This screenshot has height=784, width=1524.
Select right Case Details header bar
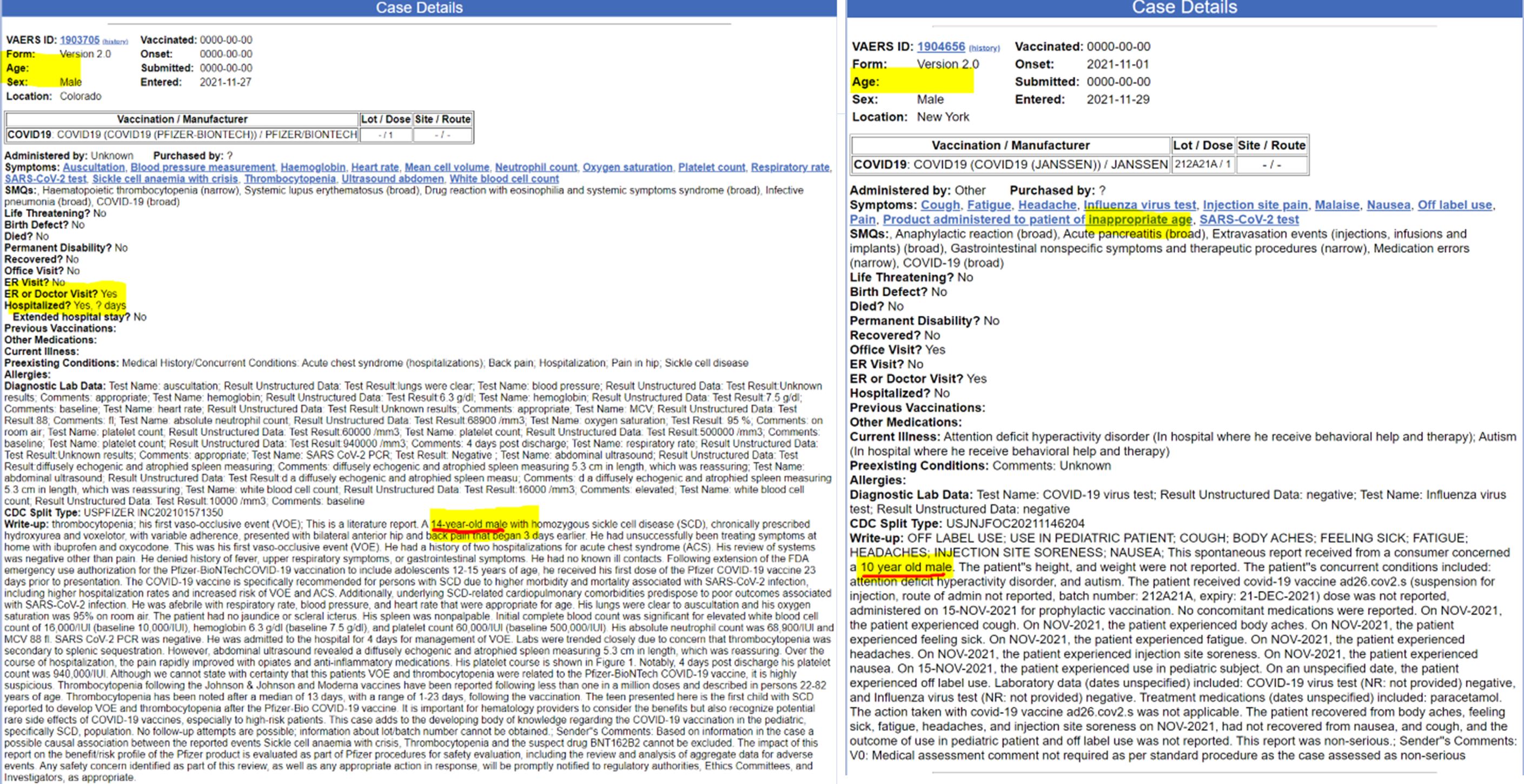tap(1185, 8)
